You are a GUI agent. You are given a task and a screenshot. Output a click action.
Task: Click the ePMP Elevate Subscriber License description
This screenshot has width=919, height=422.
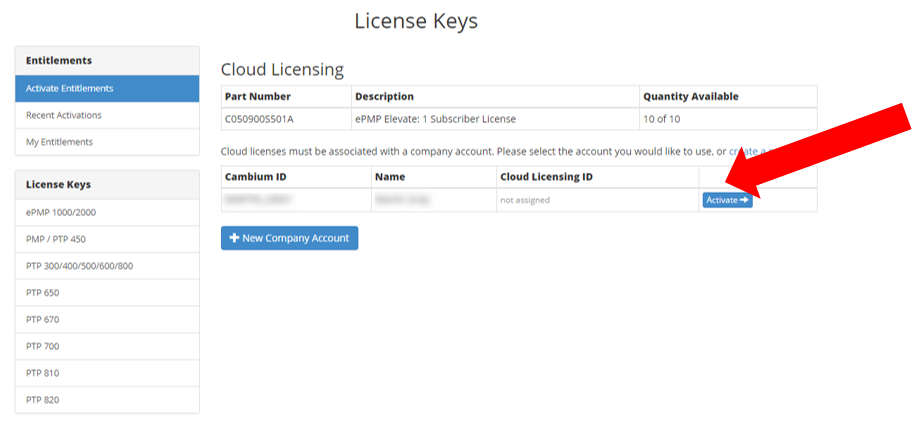click(x=435, y=119)
